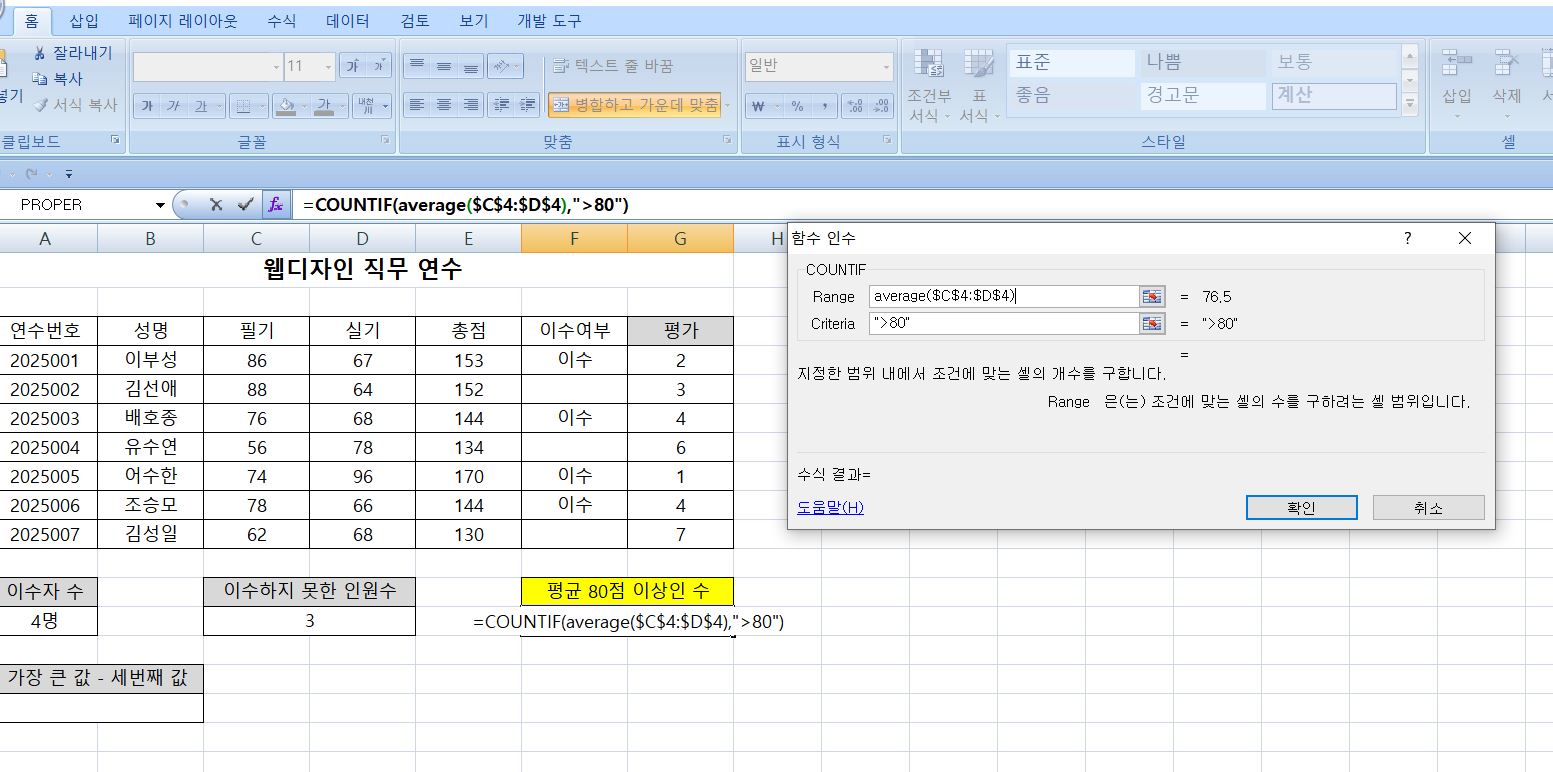Click the Cancel X in formula bar
The height and width of the screenshot is (772, 1553).
216,205
